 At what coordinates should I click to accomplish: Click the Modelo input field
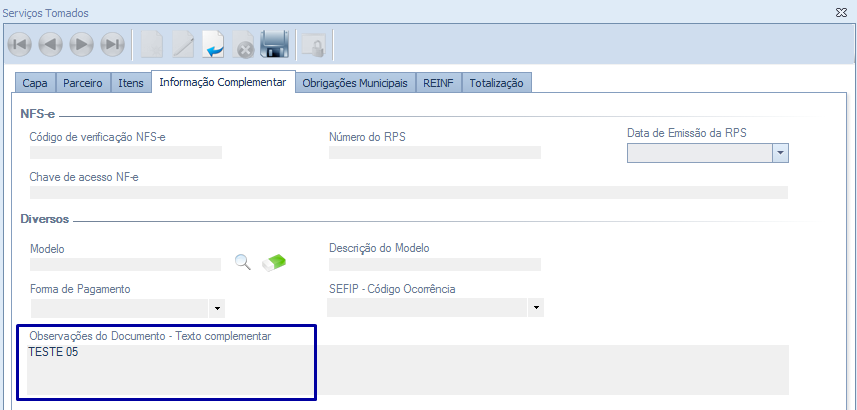point(125,265)
